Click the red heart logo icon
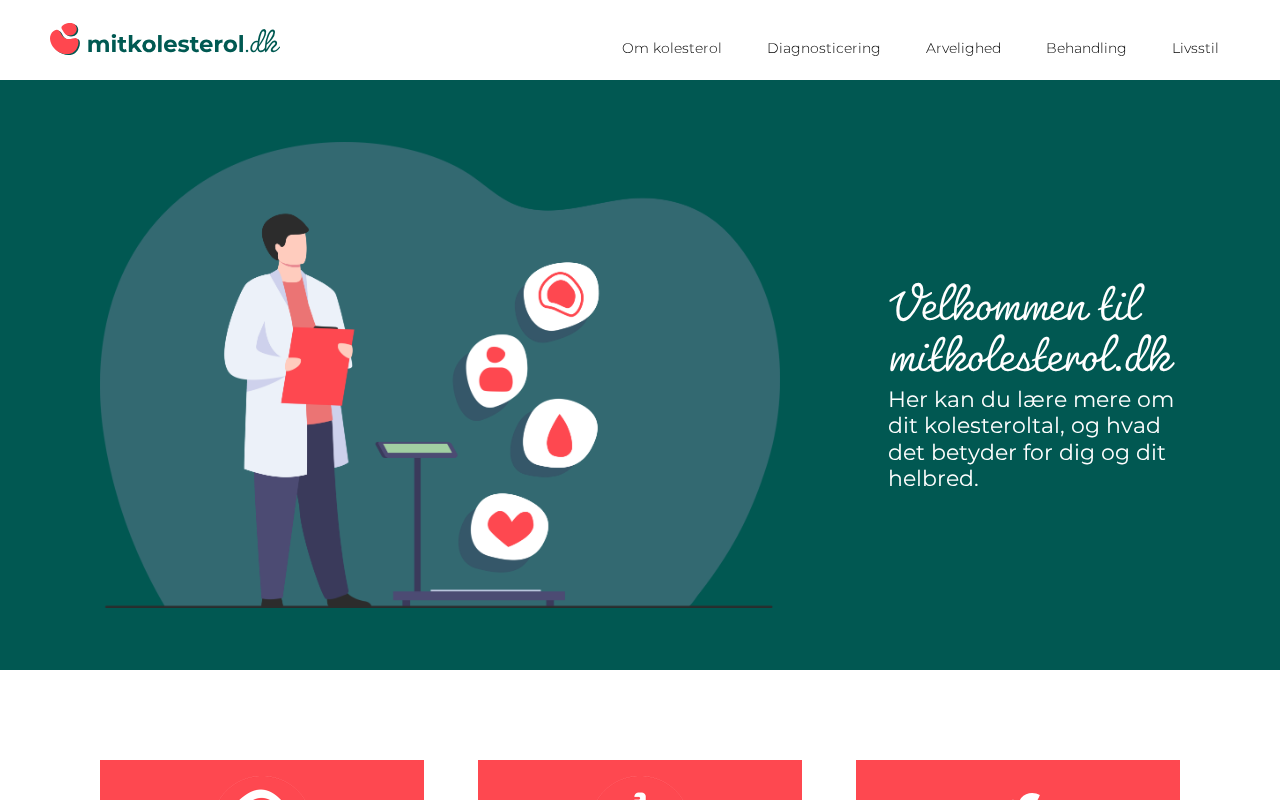Viewport: 1280px width, 800px height. point(65,39)
